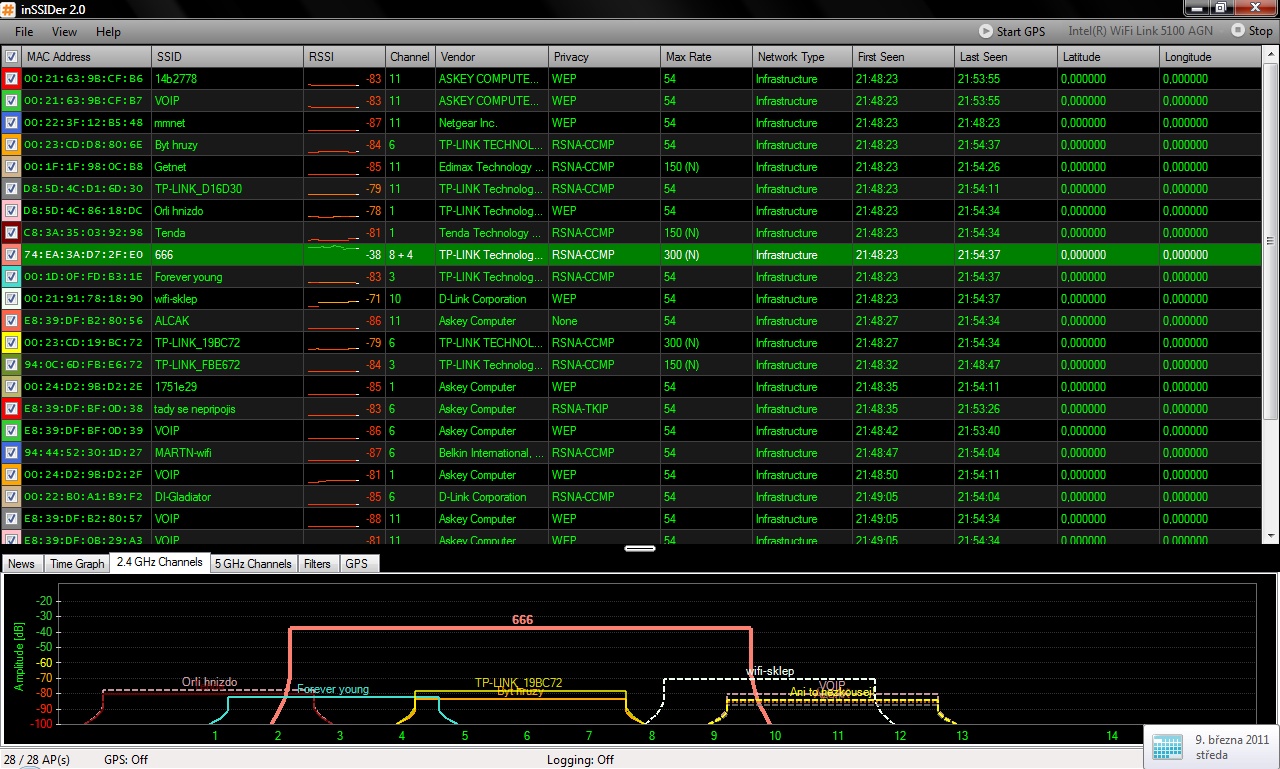
Task: Click the scroll-up arrow of network list
Action: click(1271, 54)
